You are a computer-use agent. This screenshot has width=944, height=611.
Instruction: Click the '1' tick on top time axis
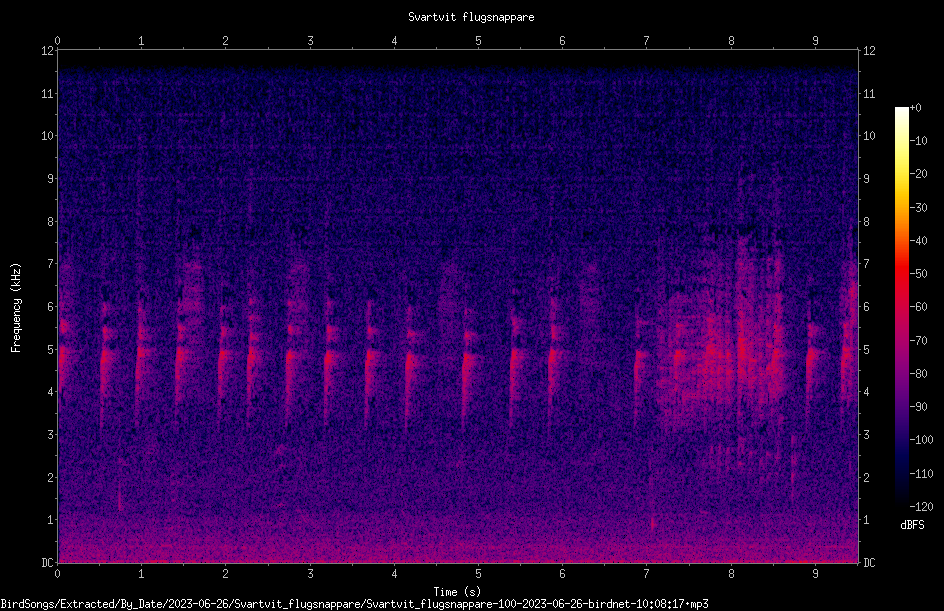(x=141, y=40)
